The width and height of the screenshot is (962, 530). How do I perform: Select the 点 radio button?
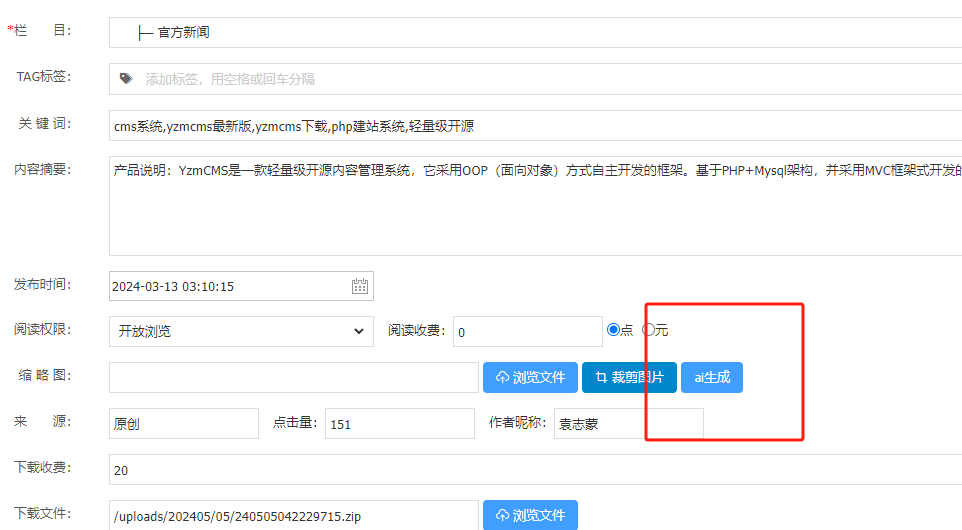pyautogui.click(x=614, y=329)
